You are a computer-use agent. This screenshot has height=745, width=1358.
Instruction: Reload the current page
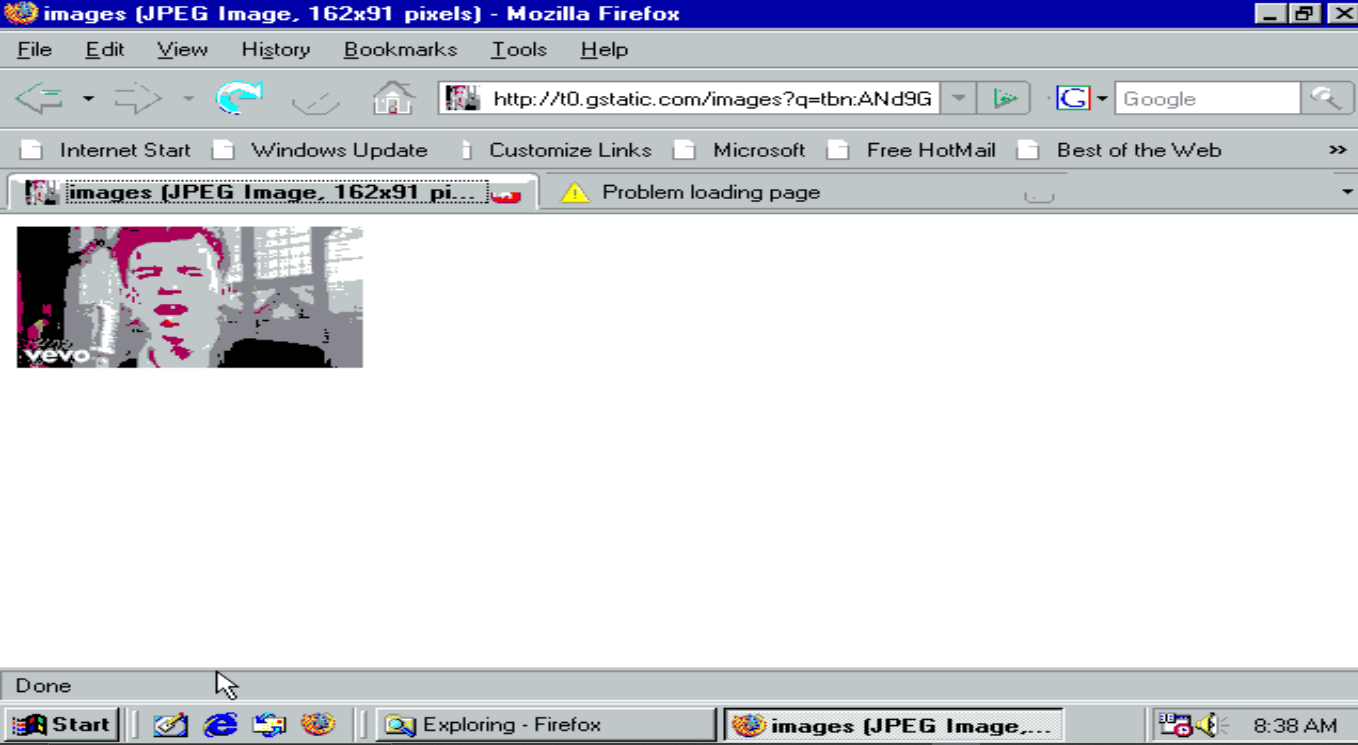(x=239, y=98)
